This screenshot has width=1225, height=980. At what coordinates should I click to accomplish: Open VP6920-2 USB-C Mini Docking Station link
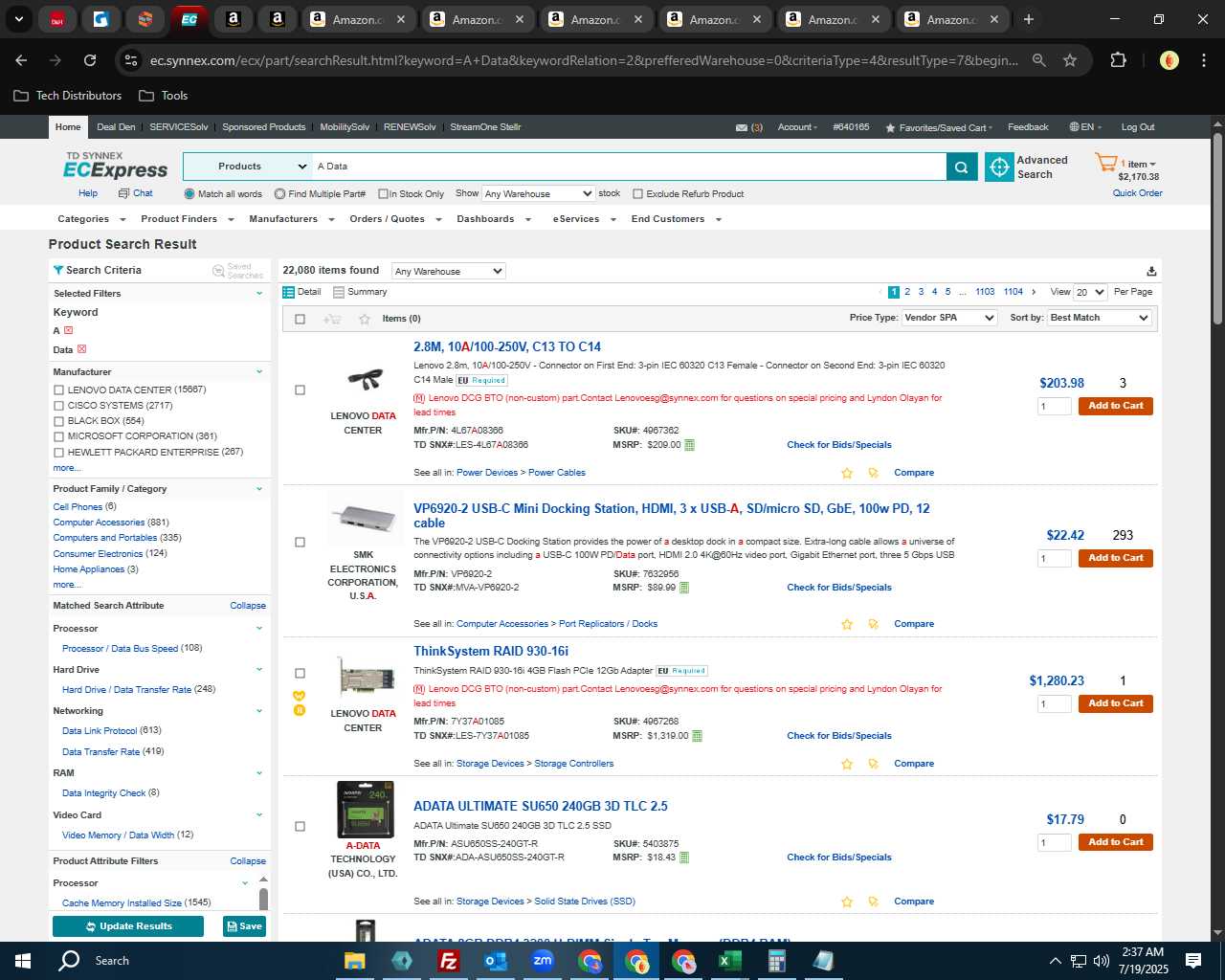671,516
